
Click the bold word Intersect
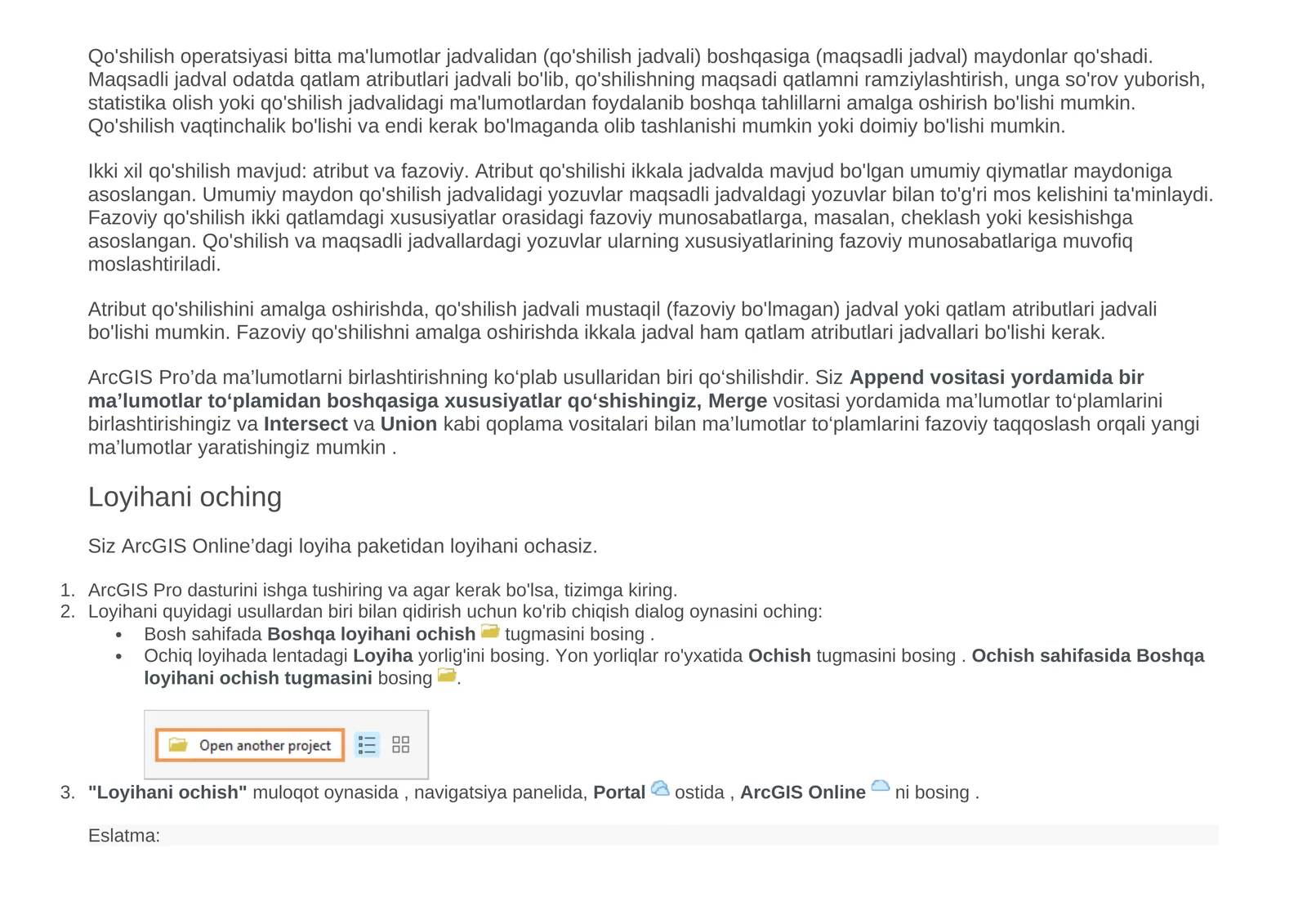pyautogui.click(x=306, y=424)
